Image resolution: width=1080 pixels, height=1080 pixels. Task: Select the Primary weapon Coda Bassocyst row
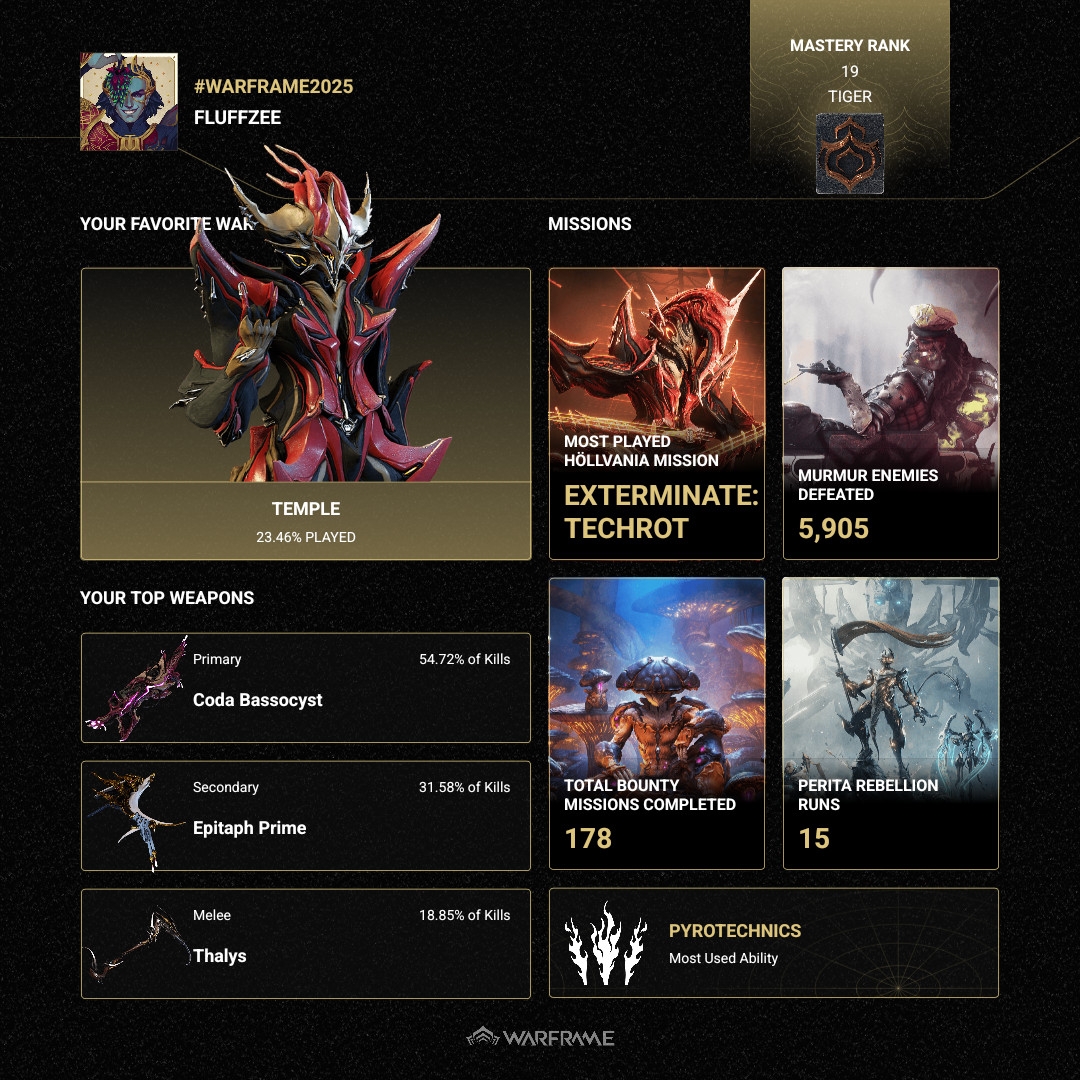[306, 687]
